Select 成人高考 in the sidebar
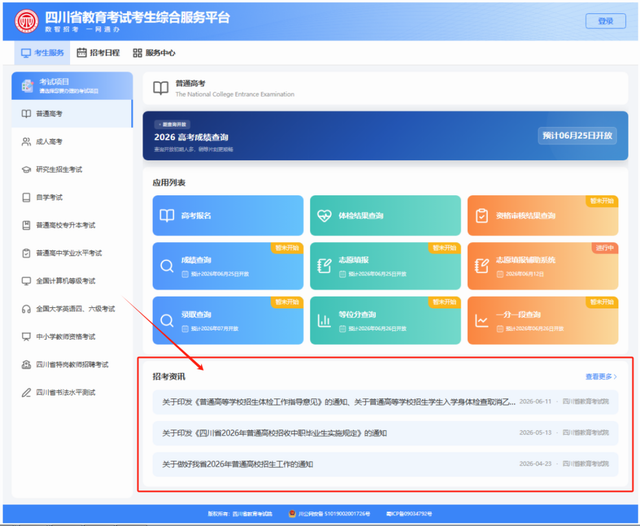Image resolution: width=640 pixels, height=526 pixels. (72, 142)
